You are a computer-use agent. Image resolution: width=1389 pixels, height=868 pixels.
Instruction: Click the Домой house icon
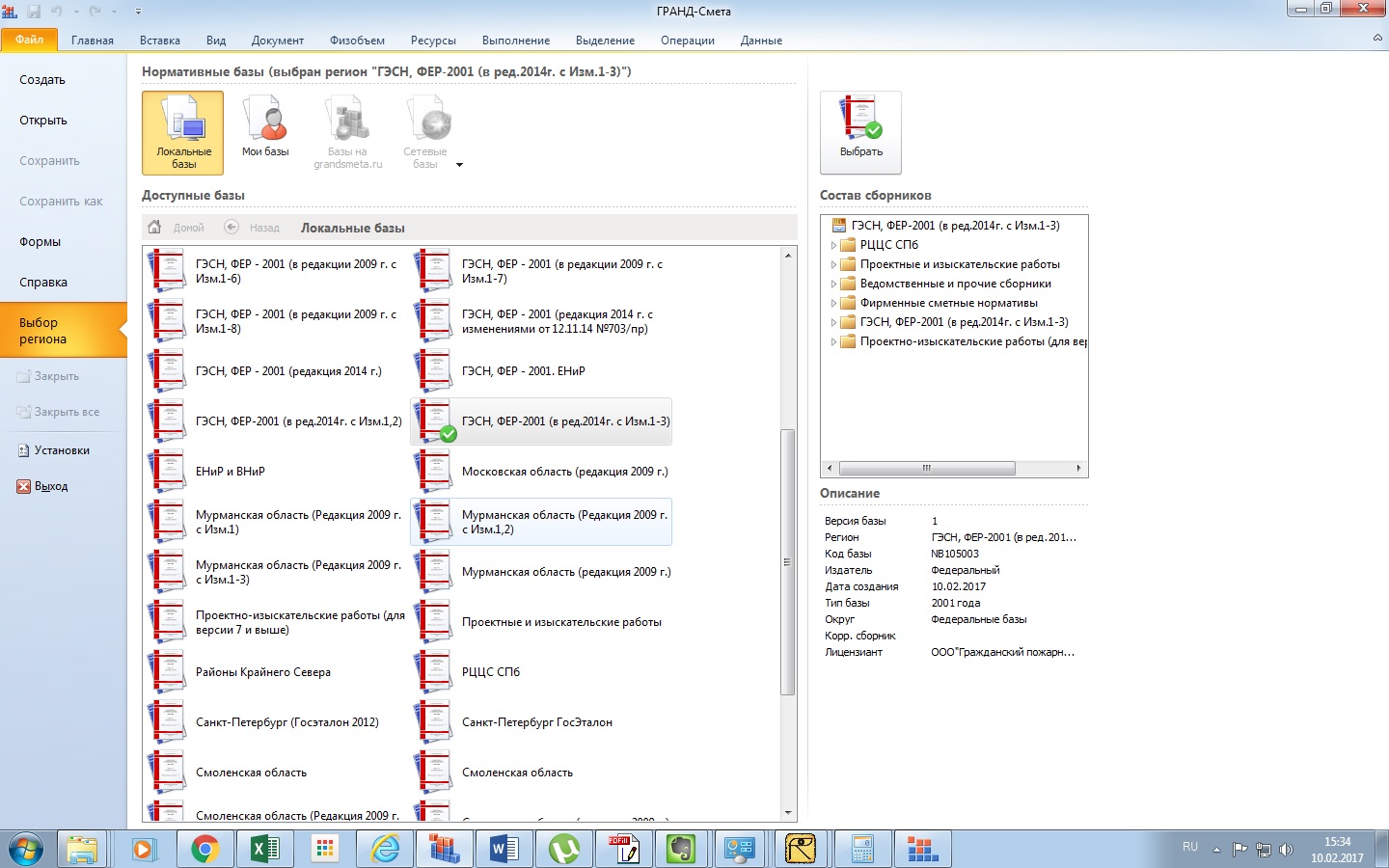(154, 228)
